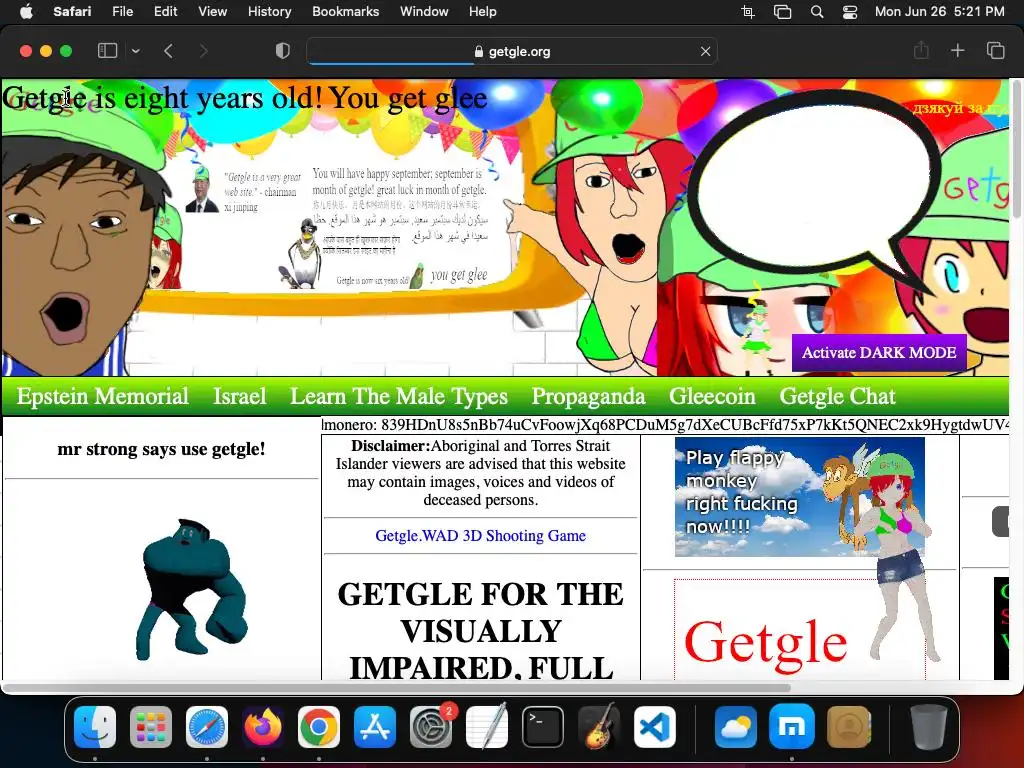
Task: Open the Maxthon browser from the Dock
Action: coord(792,727)
